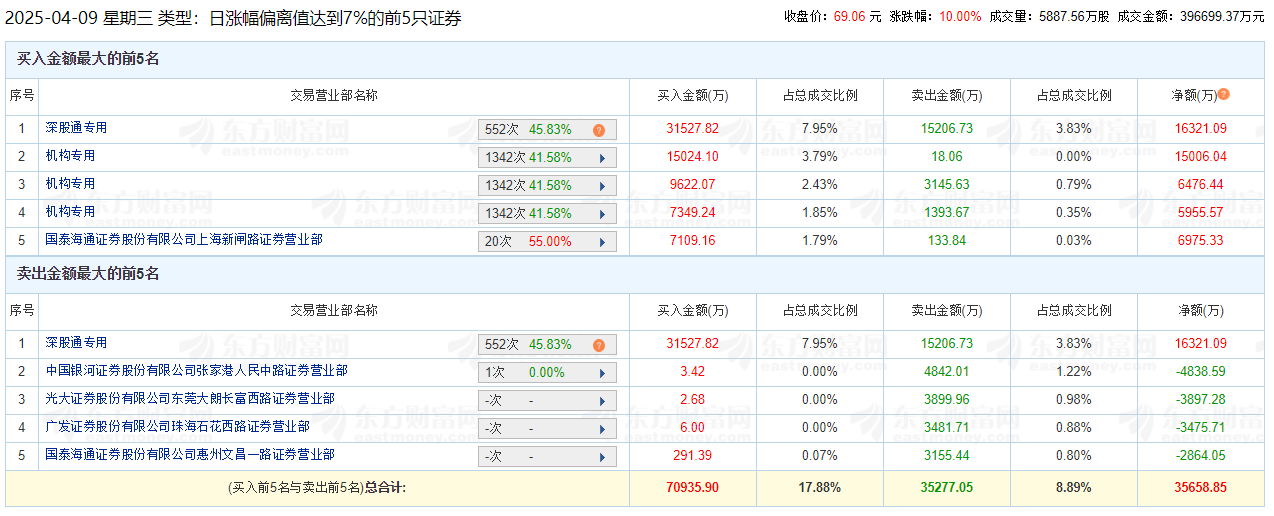Expand the stats box in 光大证券东莞大朗 row

click(x=547, y=401)
